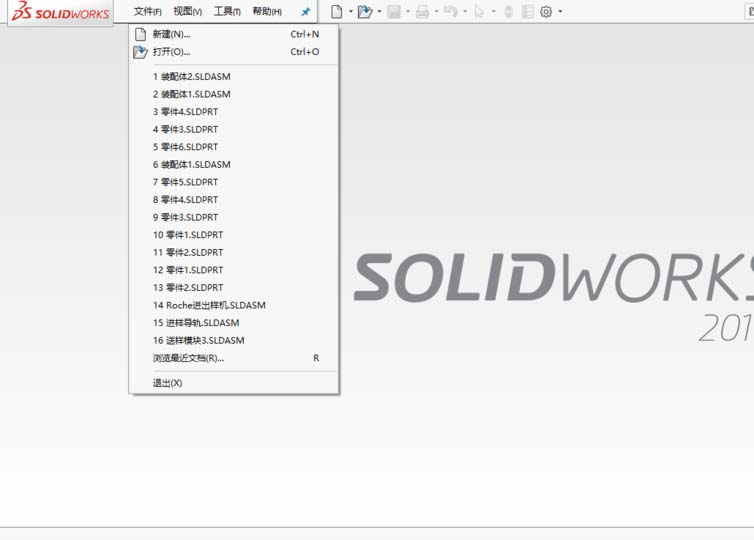Open recent file 10 零件1.SLDPRT
The image size is (754, 540).
[x=234, y=235]
